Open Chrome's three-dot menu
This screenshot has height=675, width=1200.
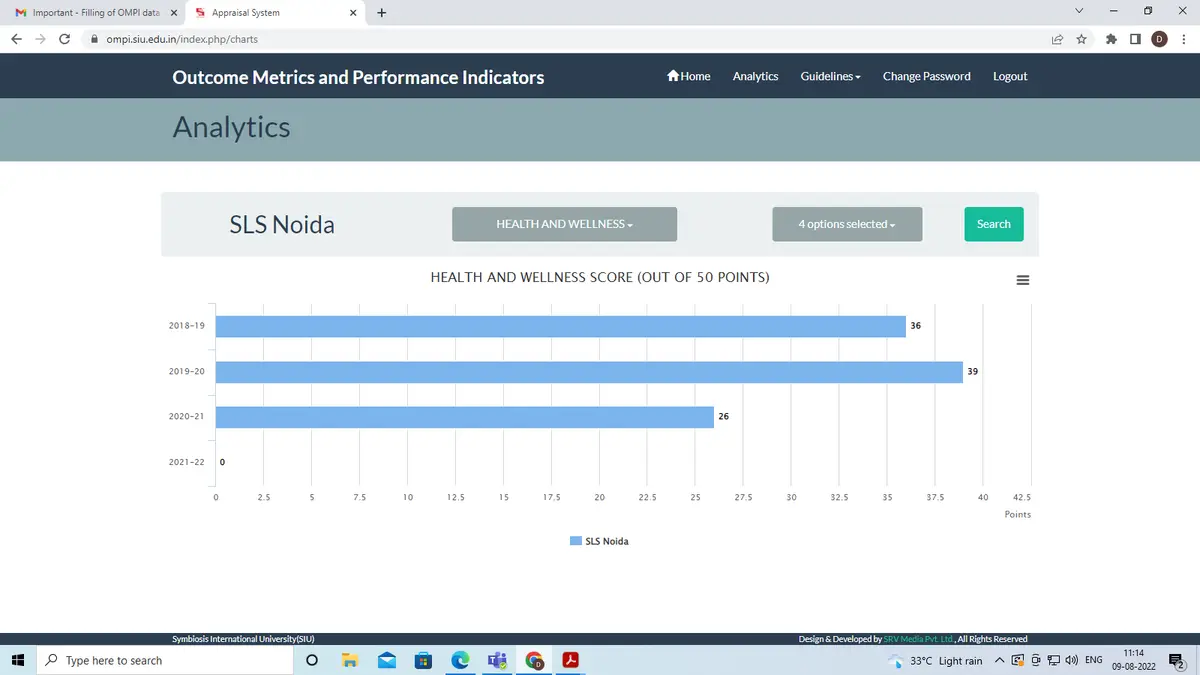(1183, 39)
